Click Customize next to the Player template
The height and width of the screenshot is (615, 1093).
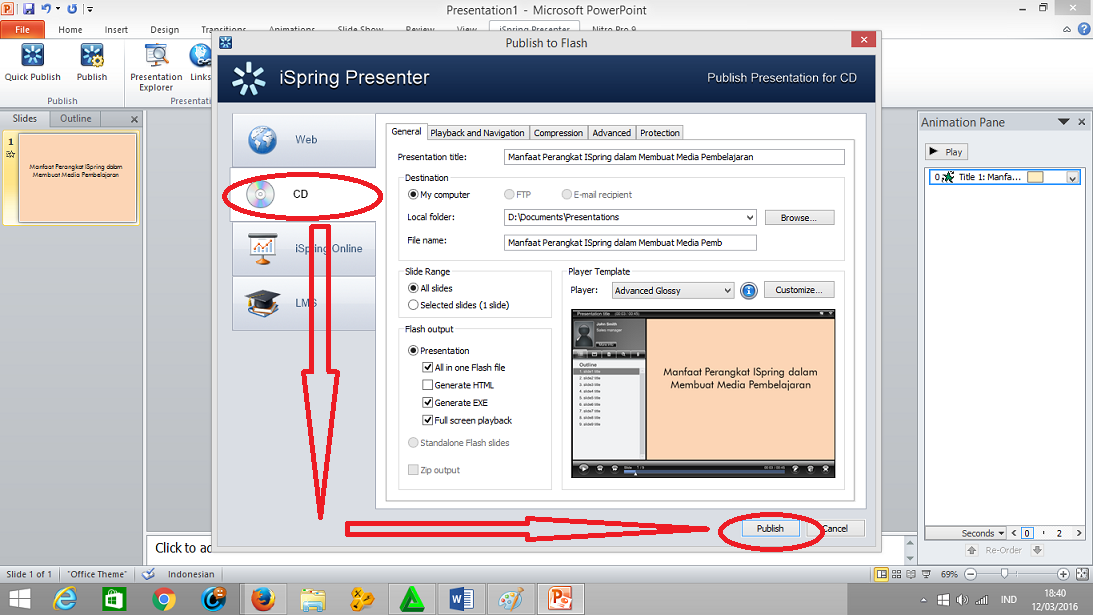[x=799, y=289]
